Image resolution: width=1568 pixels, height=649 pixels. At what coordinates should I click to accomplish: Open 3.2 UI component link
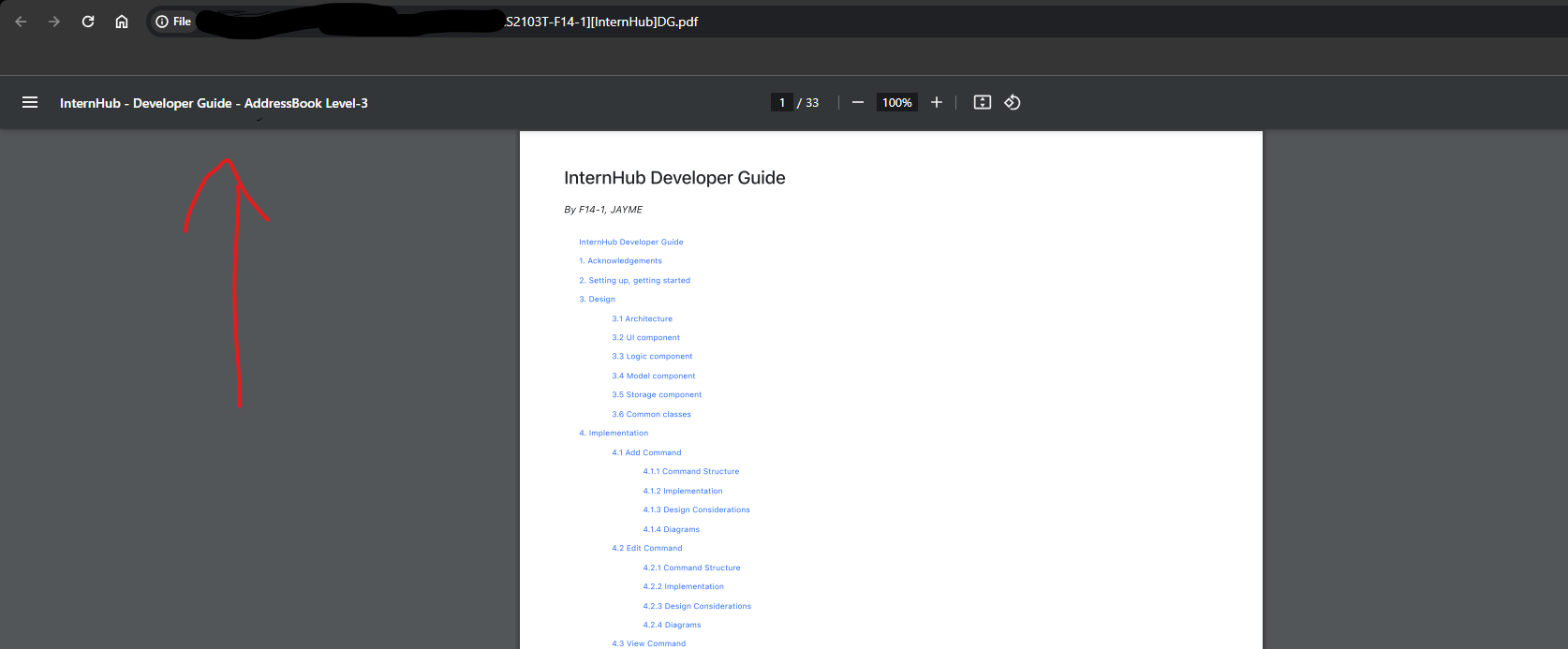coord(645,338)
